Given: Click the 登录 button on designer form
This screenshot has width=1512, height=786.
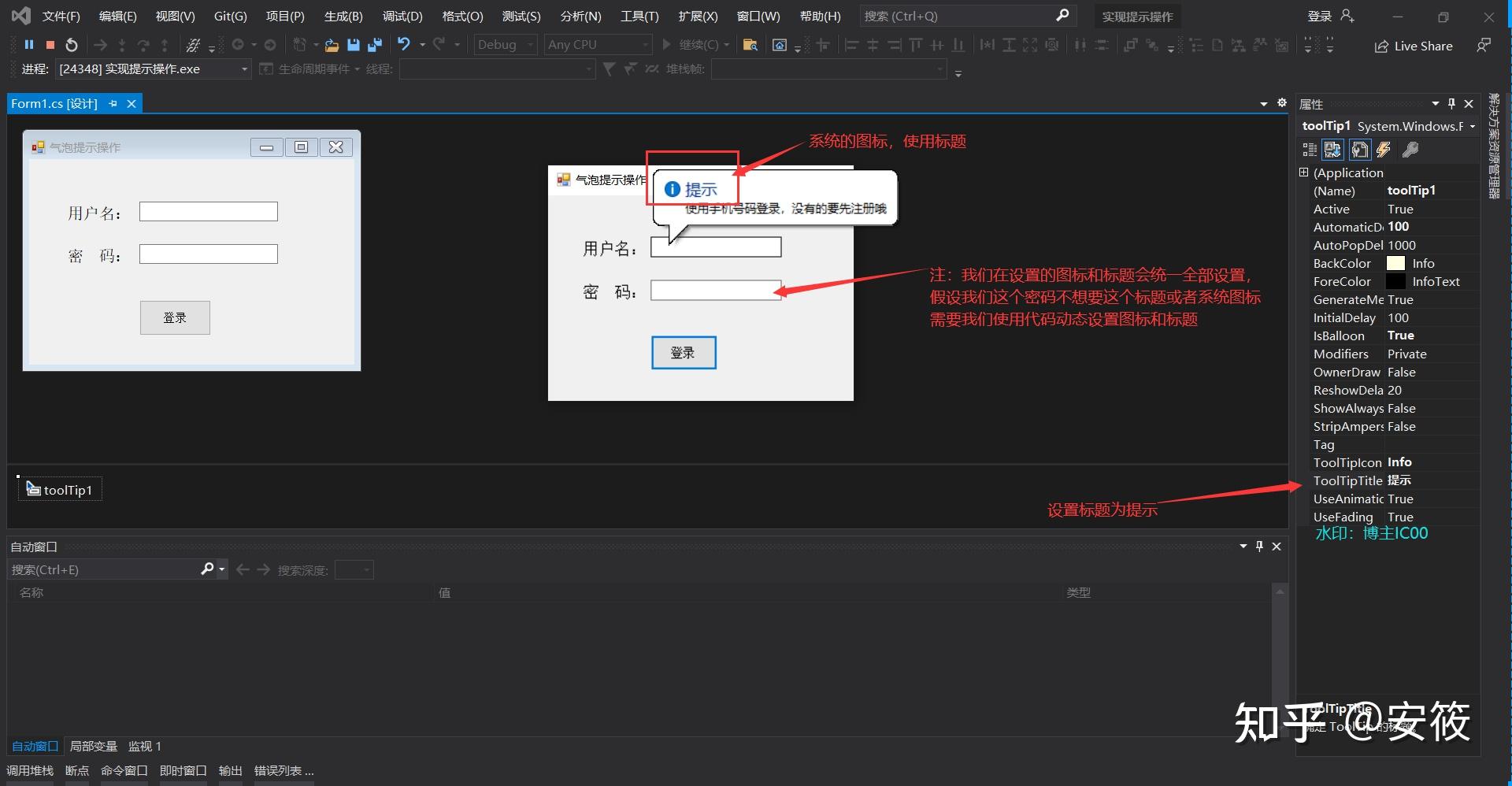Looking at the screenshot, I should coord(175,317).
